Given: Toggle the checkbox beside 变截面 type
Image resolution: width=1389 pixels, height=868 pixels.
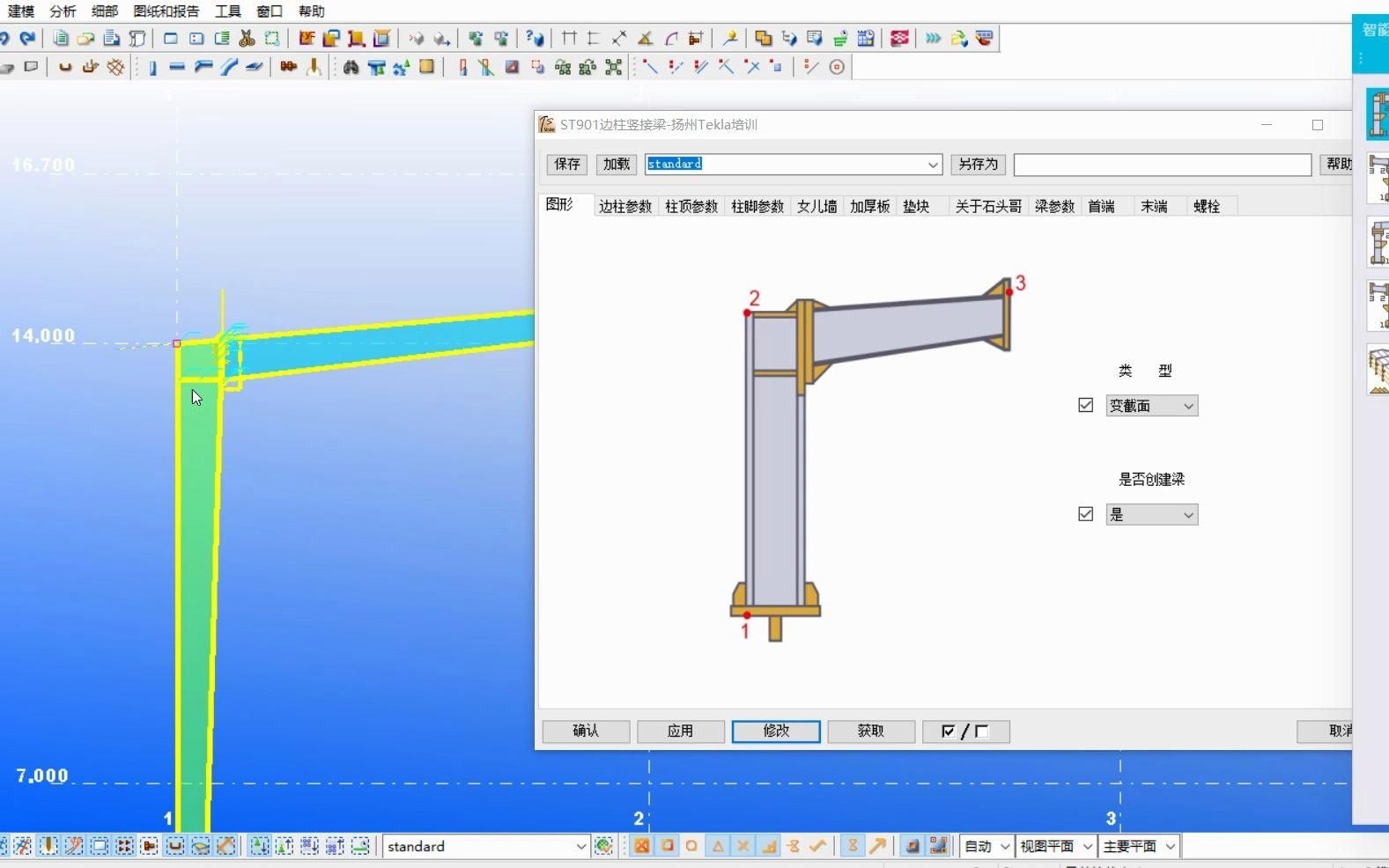Looking at the screenshot, I should click(1085, 405).
